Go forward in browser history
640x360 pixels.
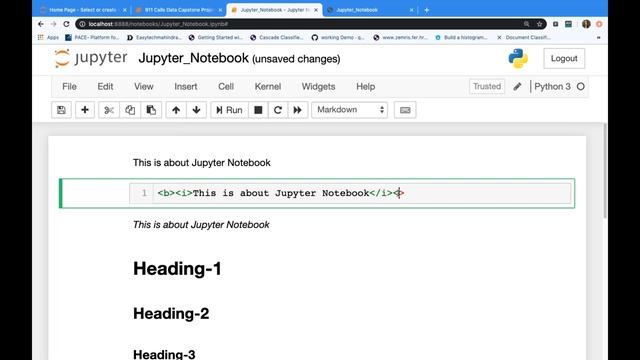[53, 24]
